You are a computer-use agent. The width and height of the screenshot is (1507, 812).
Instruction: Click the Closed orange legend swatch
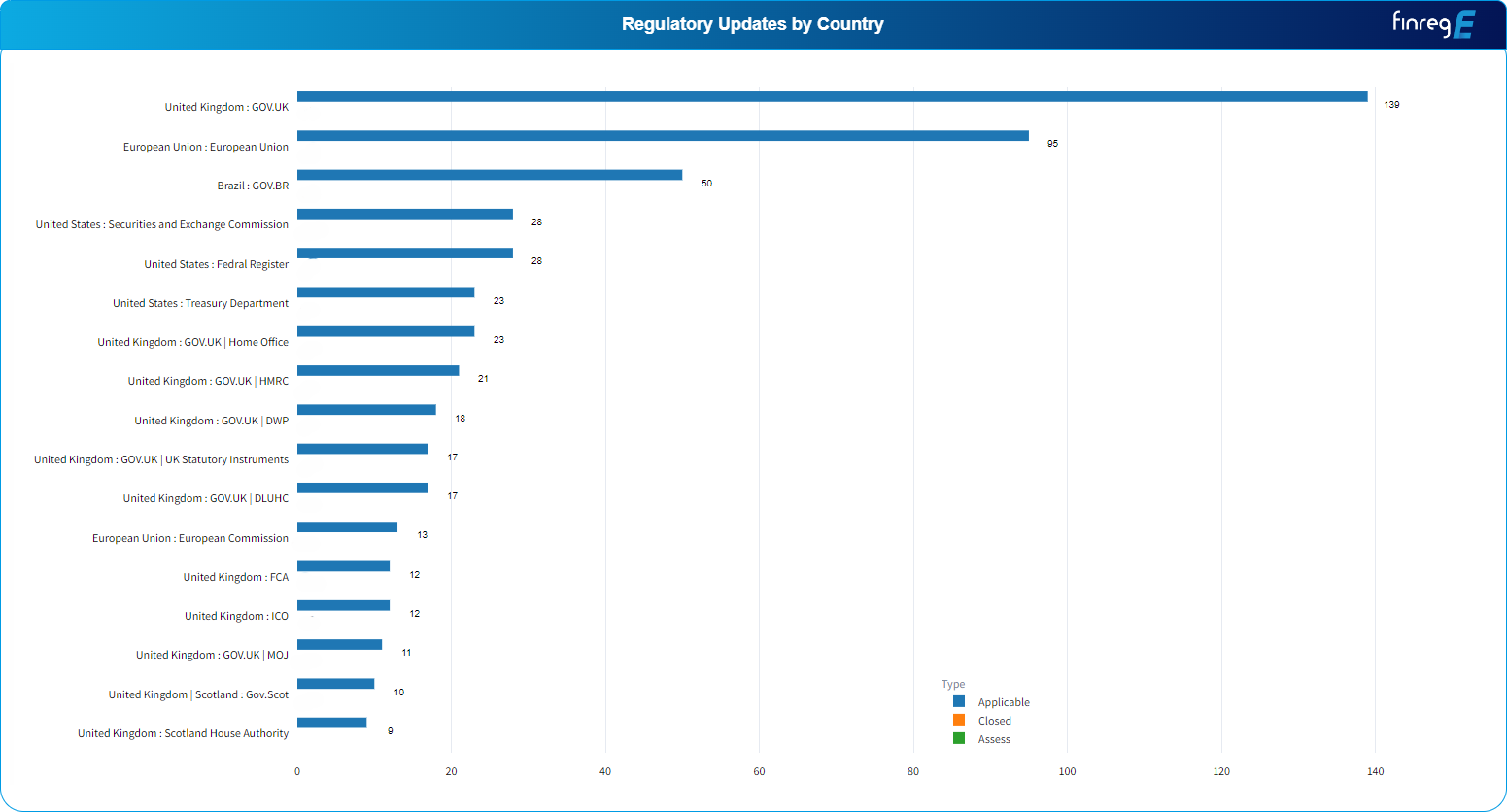(x=959, y=720)
